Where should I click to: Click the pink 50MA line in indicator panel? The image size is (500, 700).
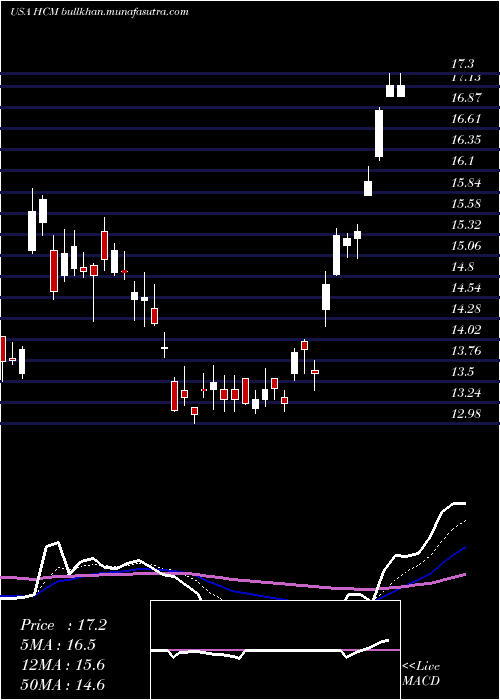(x=268, y=583)
